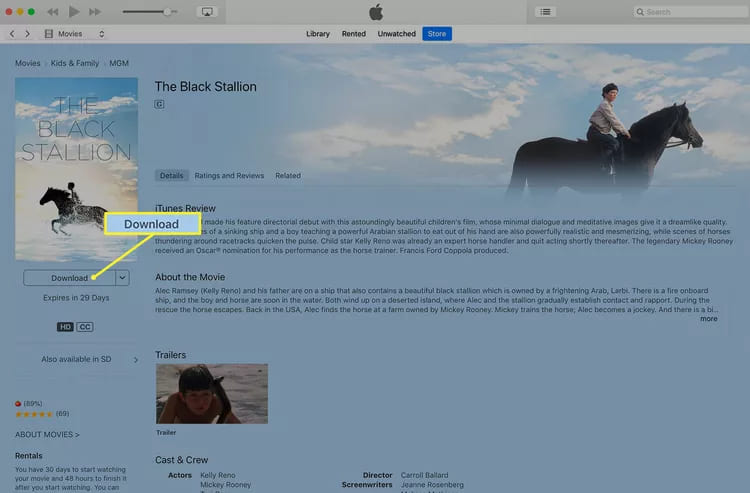This screenshot has width=750, height=493.
Task: Play the Trailer thumbnail
Action: coord(212,394)
